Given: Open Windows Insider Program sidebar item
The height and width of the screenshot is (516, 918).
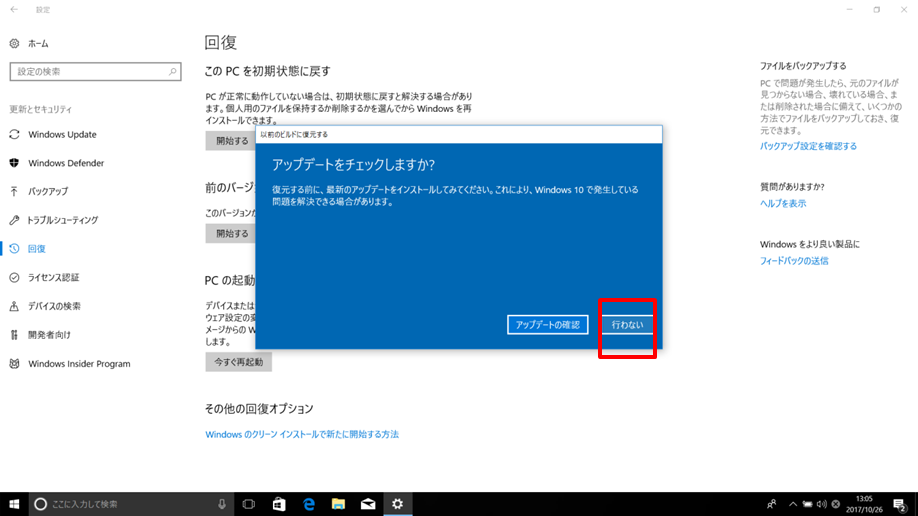Looking at the screenshot, I should 79,364.
